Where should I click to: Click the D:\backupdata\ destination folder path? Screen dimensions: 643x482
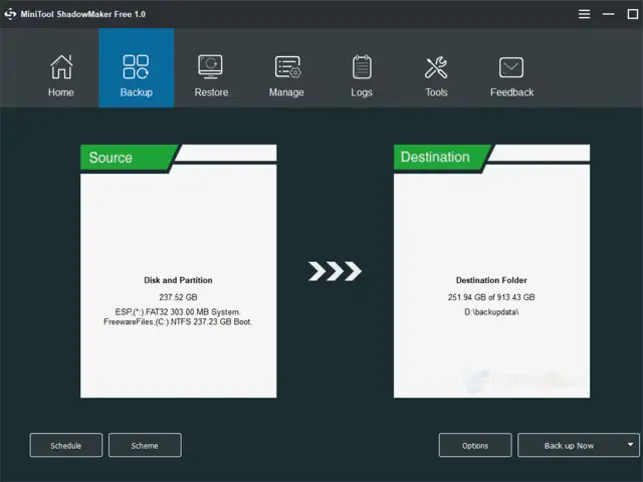[x=491, y=313]
